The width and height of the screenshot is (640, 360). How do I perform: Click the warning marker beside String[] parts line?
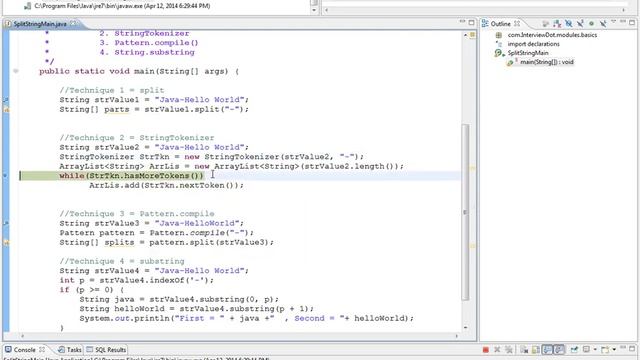click(6, 109)
